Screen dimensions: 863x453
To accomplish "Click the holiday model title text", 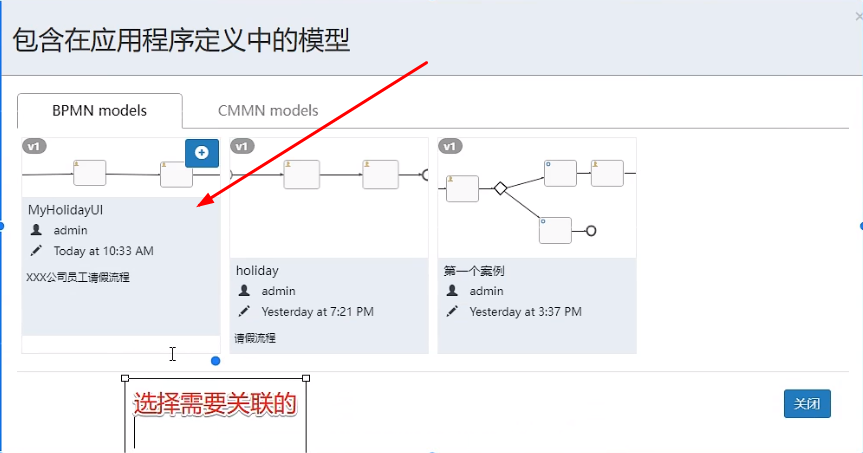I will click(x=257, y=270).
